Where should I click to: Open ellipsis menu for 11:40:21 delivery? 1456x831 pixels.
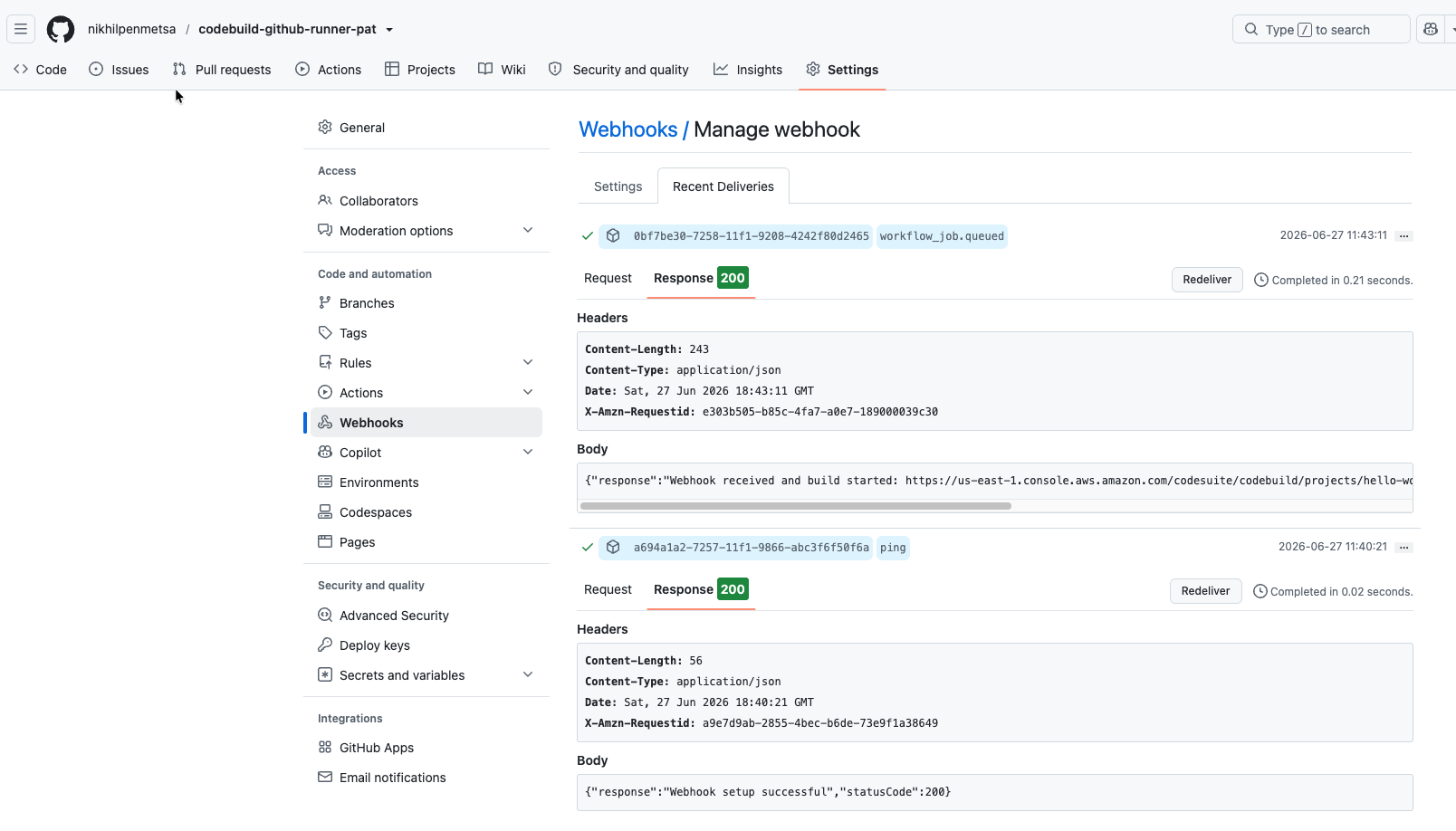(x=1403, y=548)
